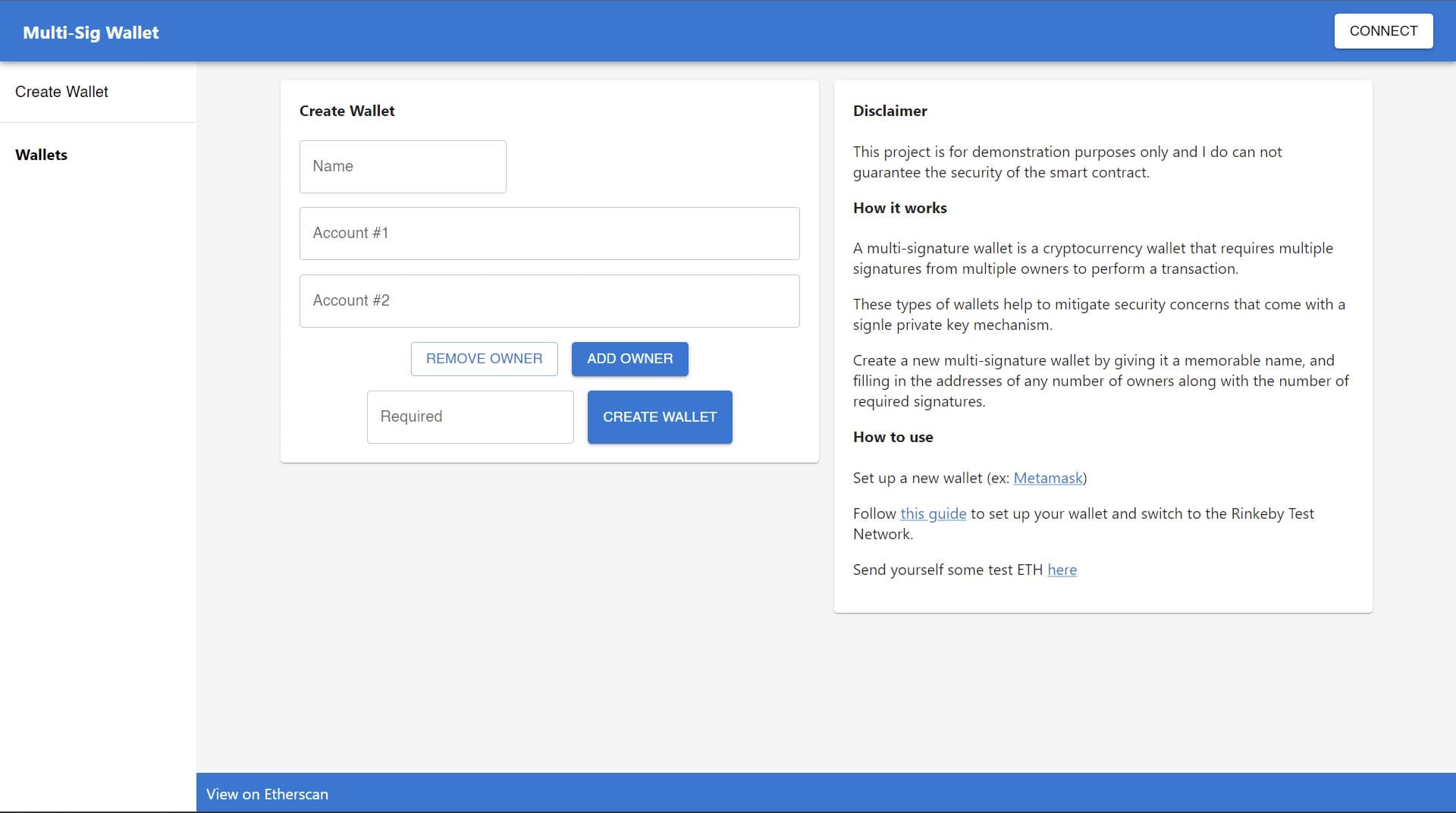Open the Create Wallet sidebar item
This screenshot has width=1456, height=813.
click(x=98, y=92)
